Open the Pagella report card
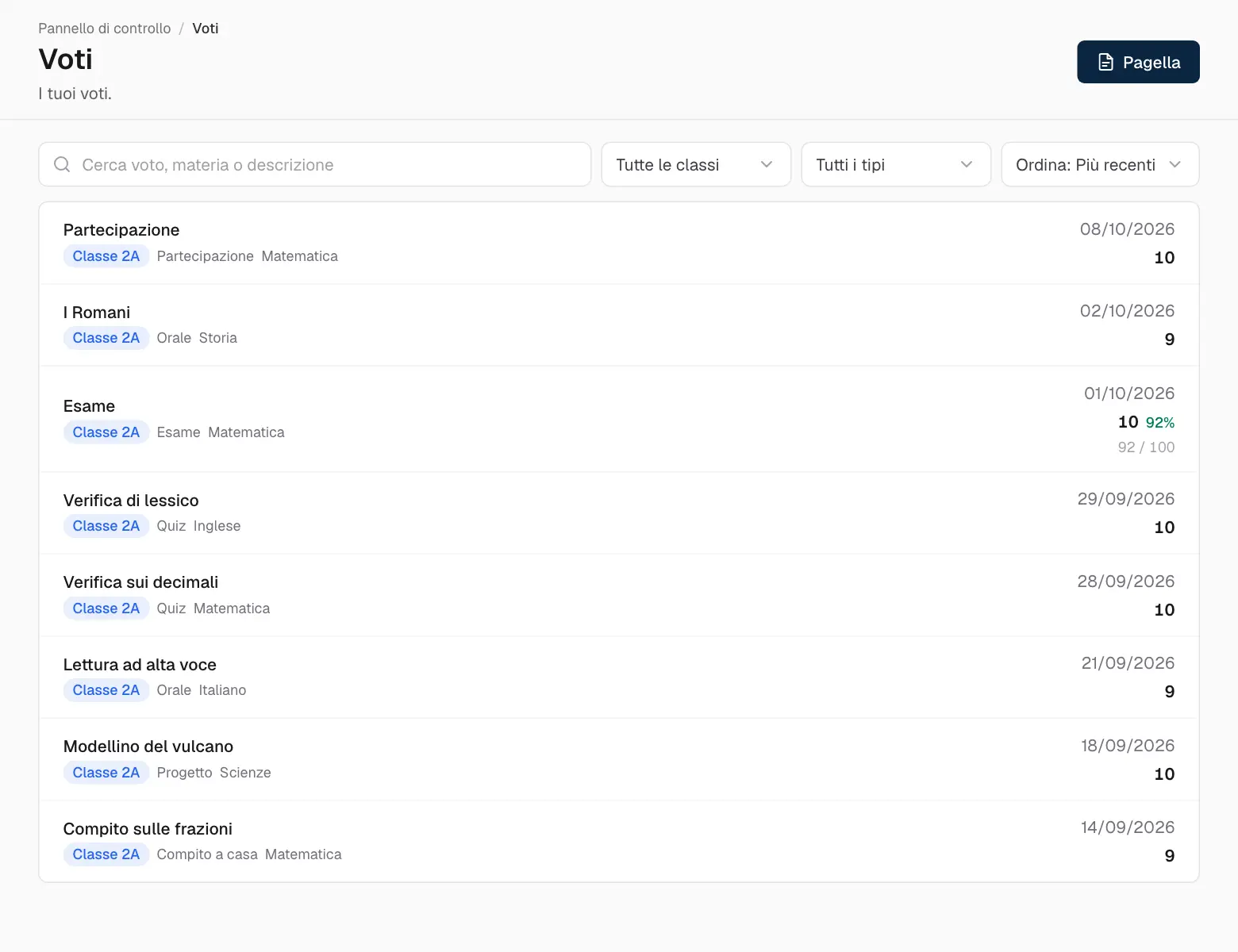 coord(1138,62)
